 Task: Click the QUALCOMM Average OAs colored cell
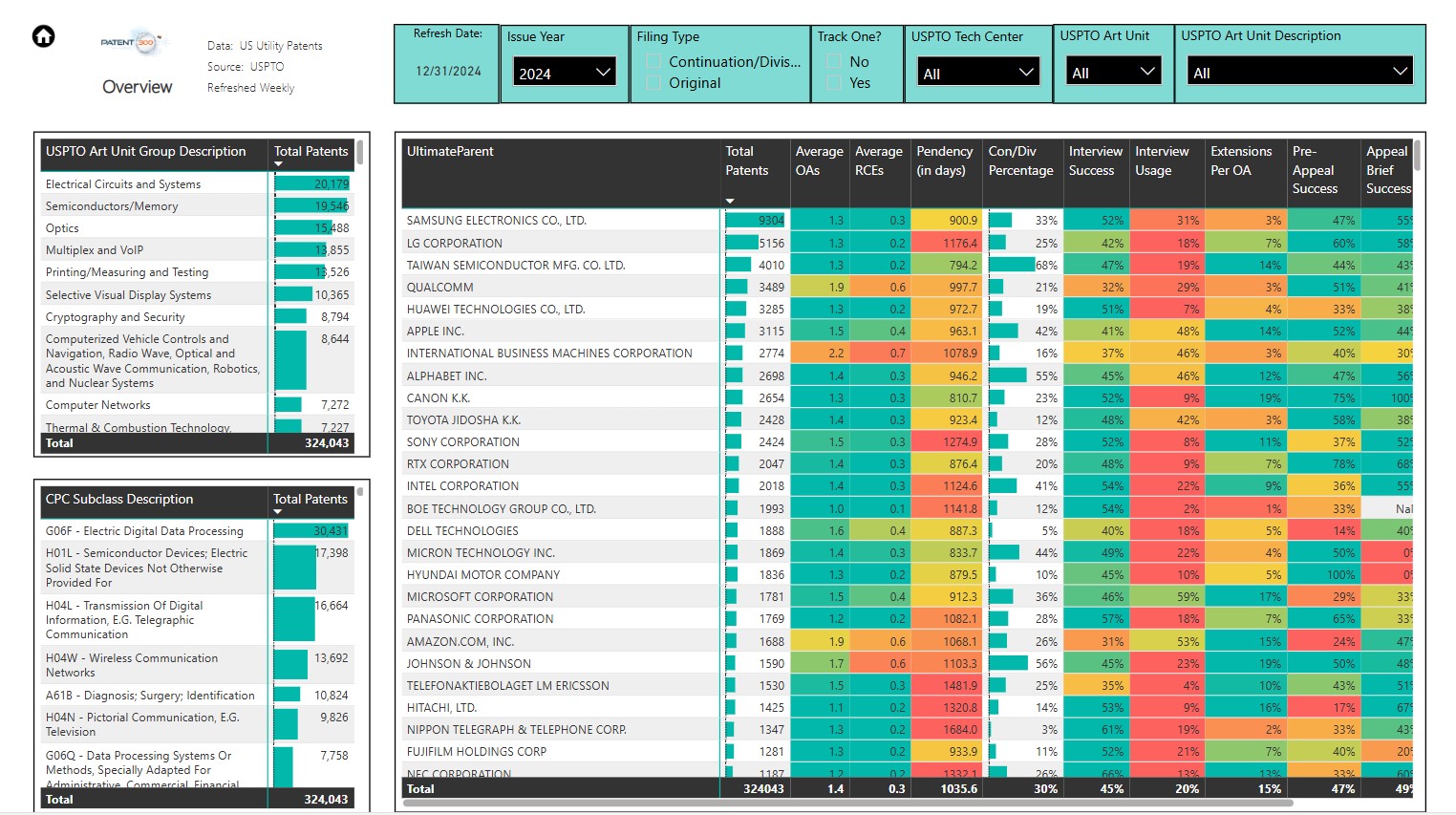point(821,288)
